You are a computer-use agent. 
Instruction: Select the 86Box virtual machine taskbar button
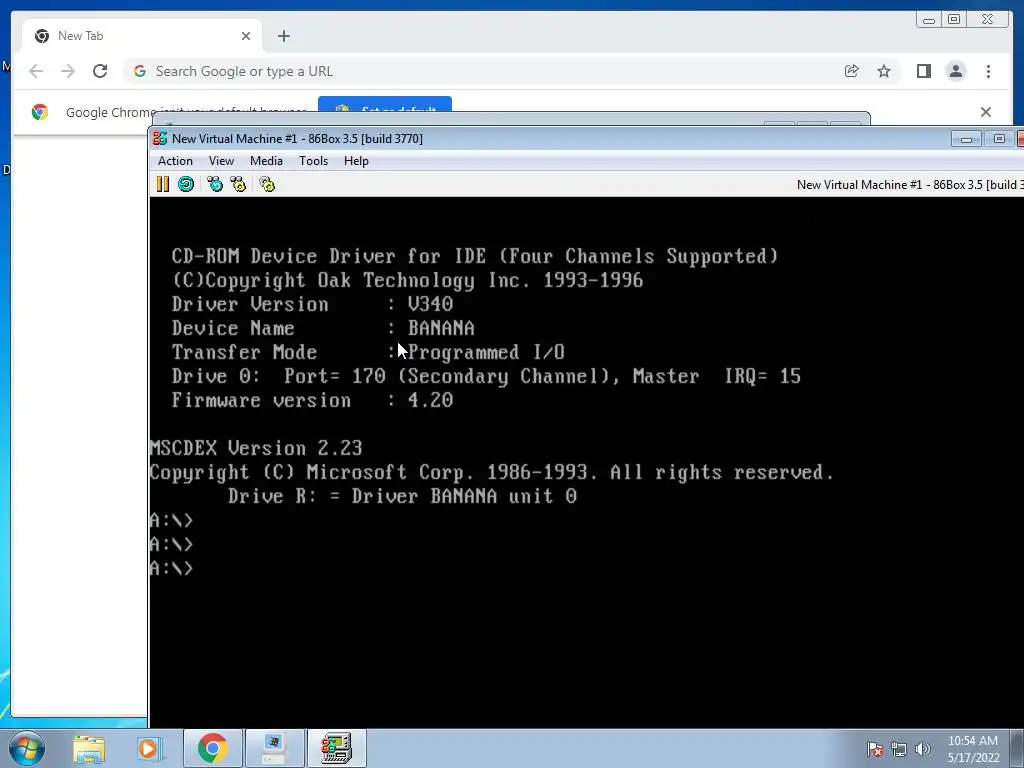click(336, 748)
